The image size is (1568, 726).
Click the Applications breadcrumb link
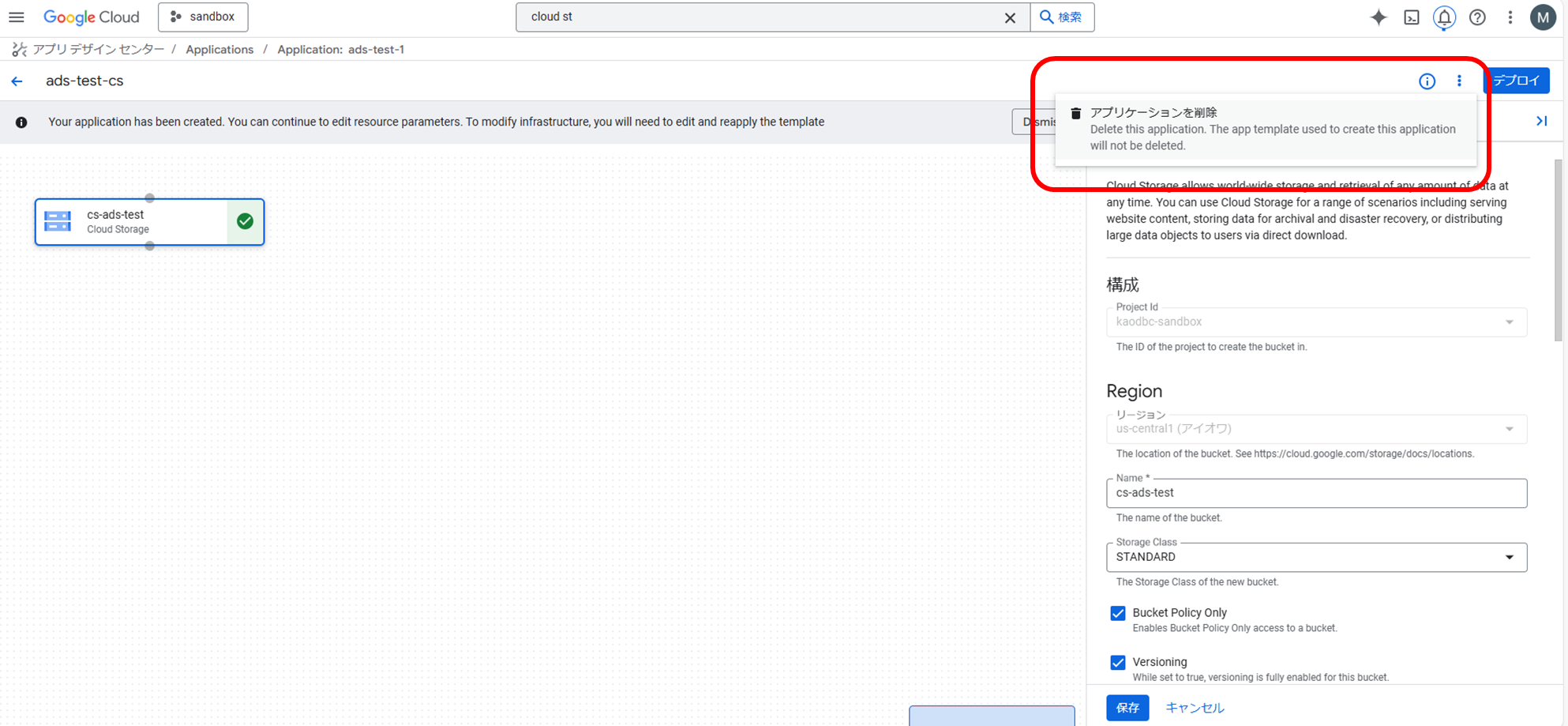(x=219, y=50)
